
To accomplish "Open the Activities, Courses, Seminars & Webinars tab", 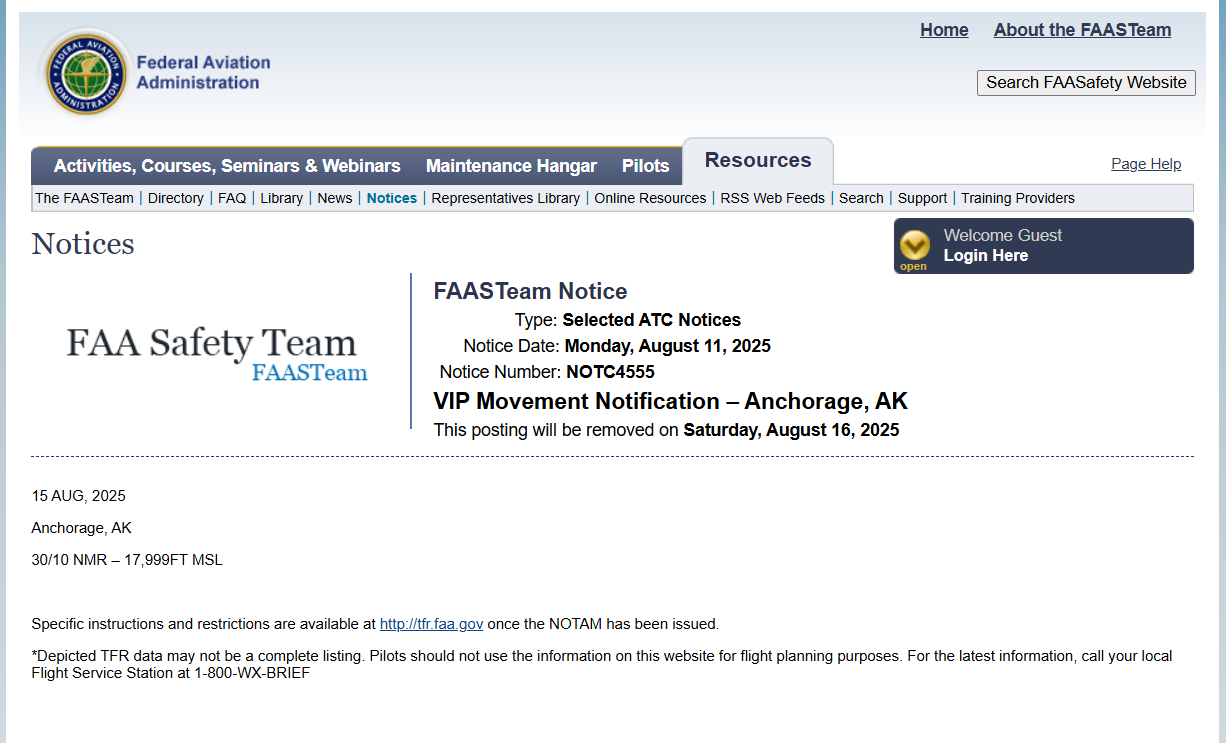I will [227, 166].
